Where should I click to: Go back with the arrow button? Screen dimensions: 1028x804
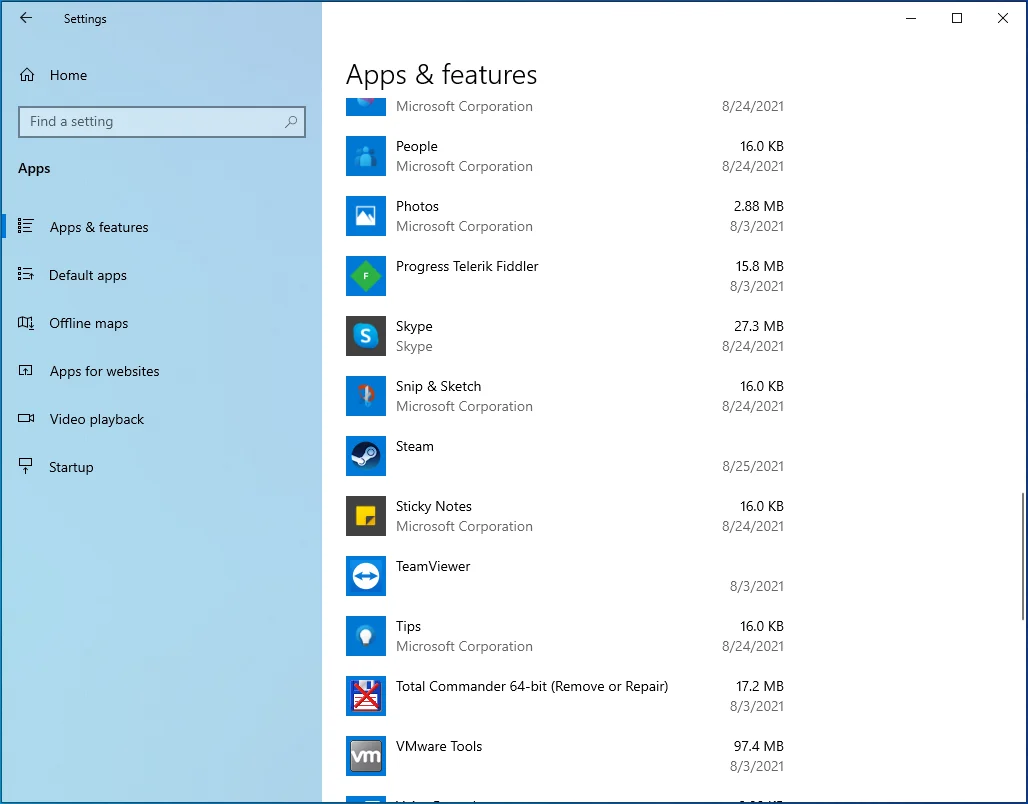click(26, 18)
